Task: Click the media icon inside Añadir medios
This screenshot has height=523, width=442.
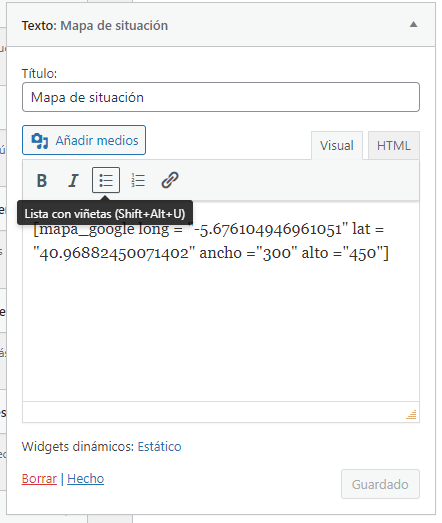Action: (x=40, y=141)
